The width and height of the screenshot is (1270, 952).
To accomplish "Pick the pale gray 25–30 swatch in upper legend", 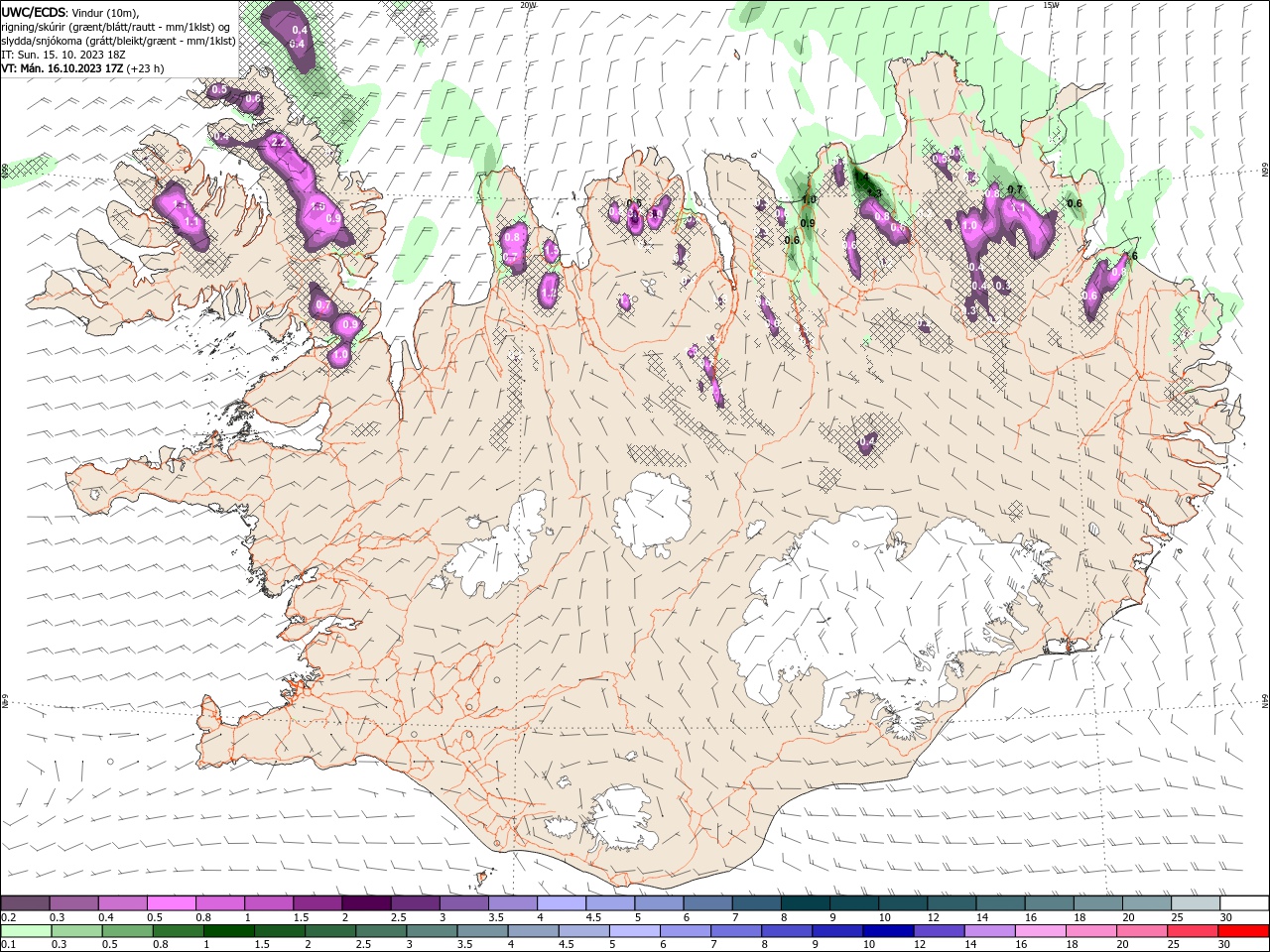I will click(x=1196, y=903).
